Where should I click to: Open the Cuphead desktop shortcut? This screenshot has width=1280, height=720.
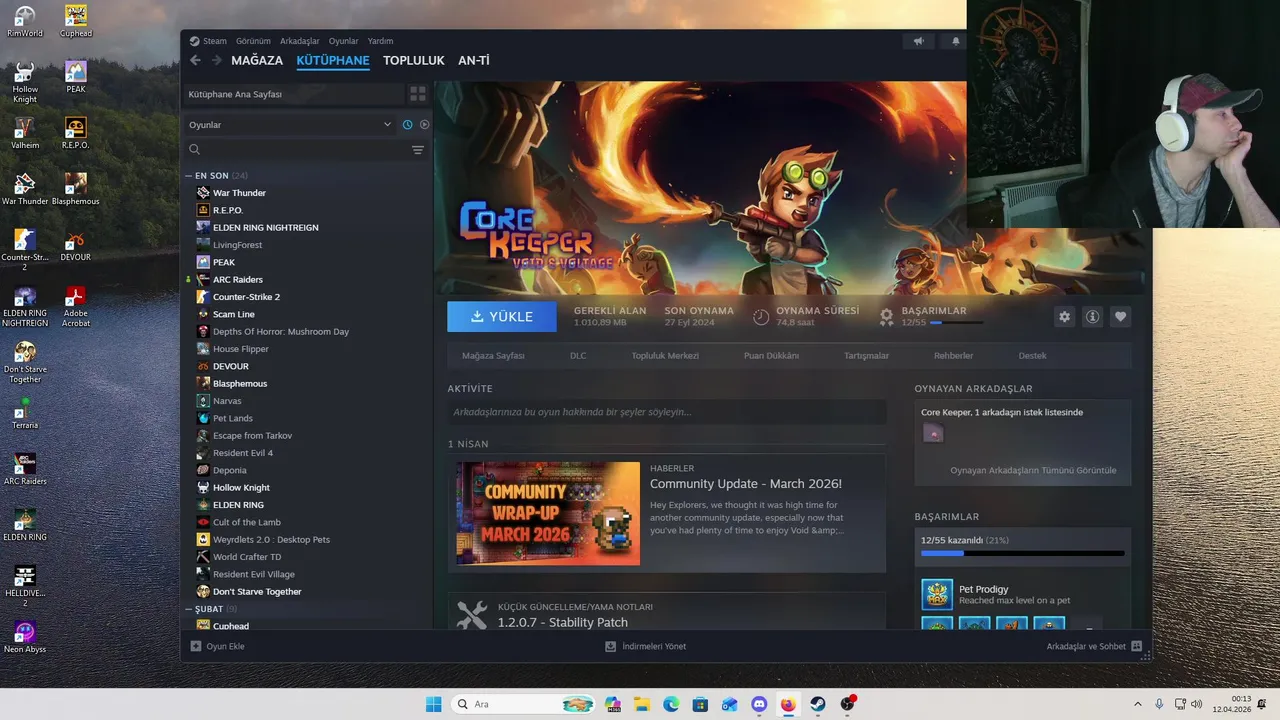pyautogui.click(x=76, y=22)
